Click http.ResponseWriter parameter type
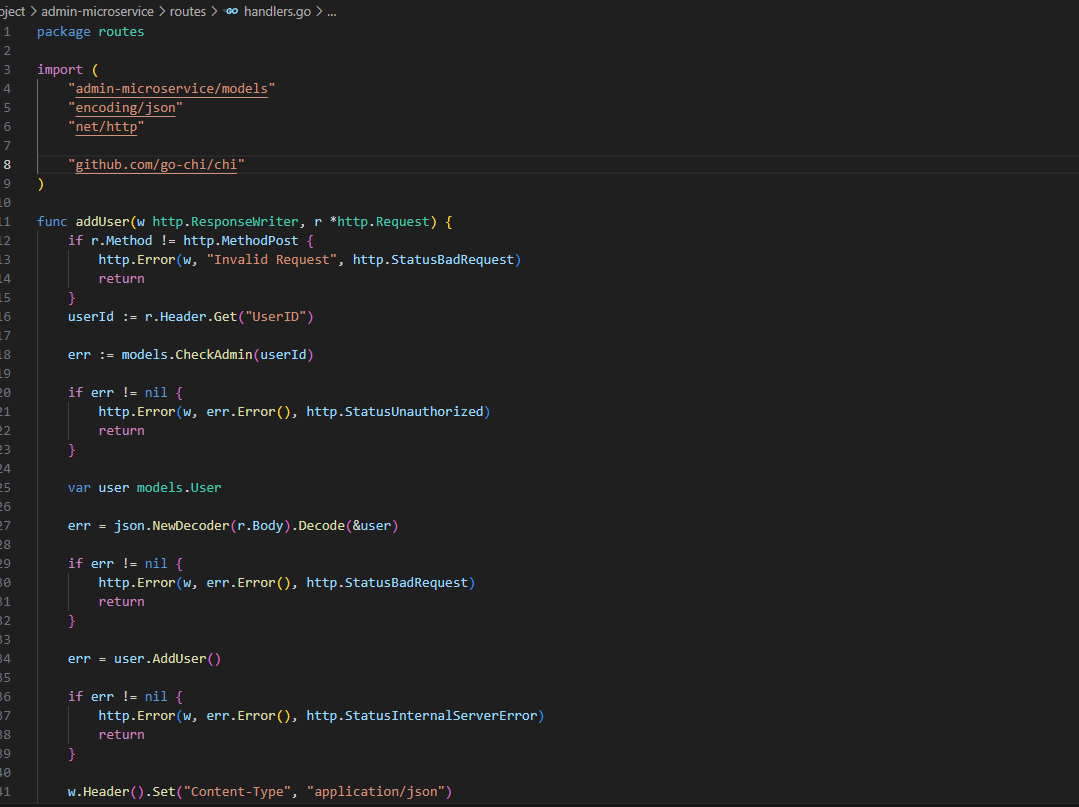Screen dimensions: 1079x807 coord(225,222)
